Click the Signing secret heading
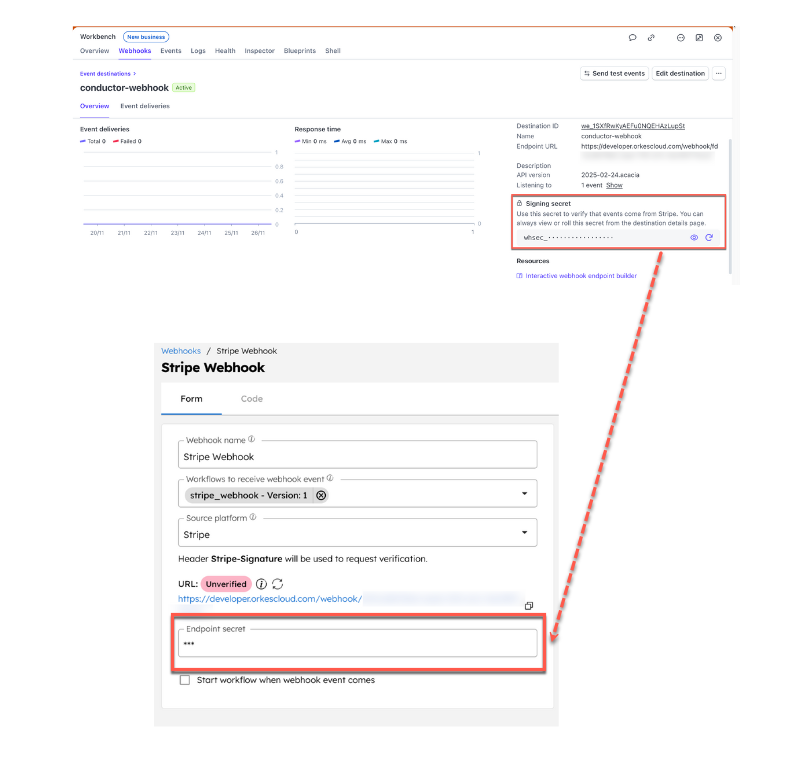Viewport: 794px width, 782px height. click(548, 204)
